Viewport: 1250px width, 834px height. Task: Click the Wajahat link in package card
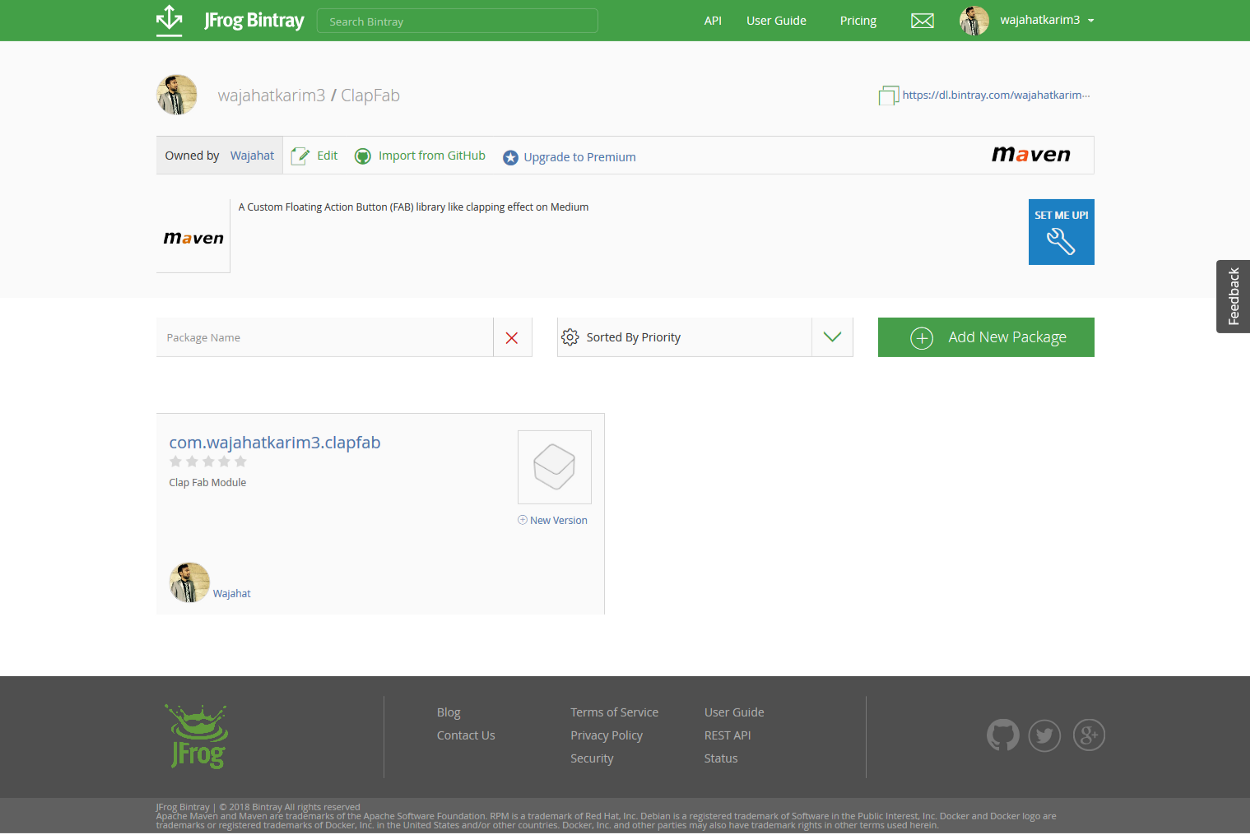point(232,593)
